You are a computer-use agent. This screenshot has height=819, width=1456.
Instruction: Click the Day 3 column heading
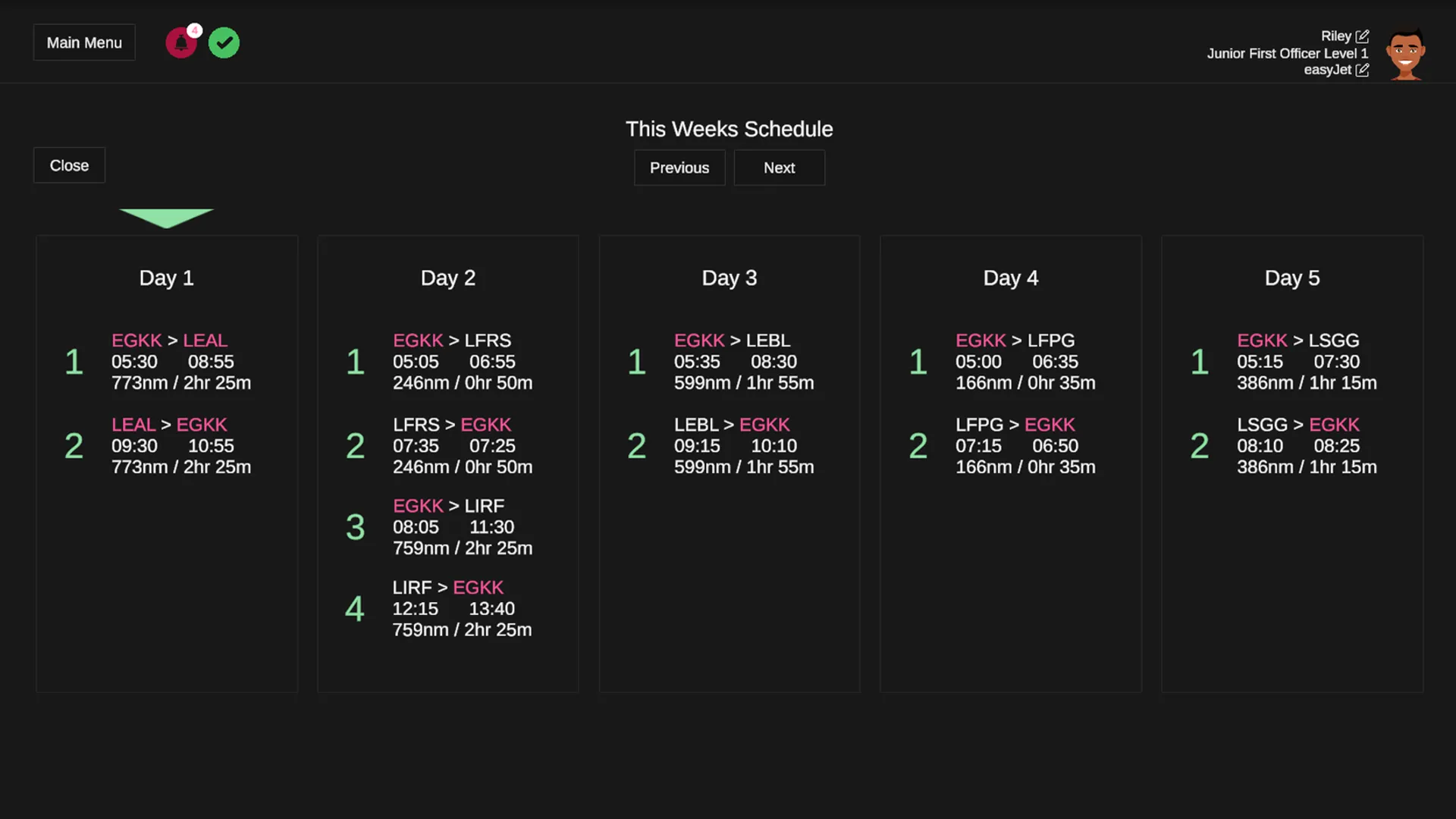[729, 278]
